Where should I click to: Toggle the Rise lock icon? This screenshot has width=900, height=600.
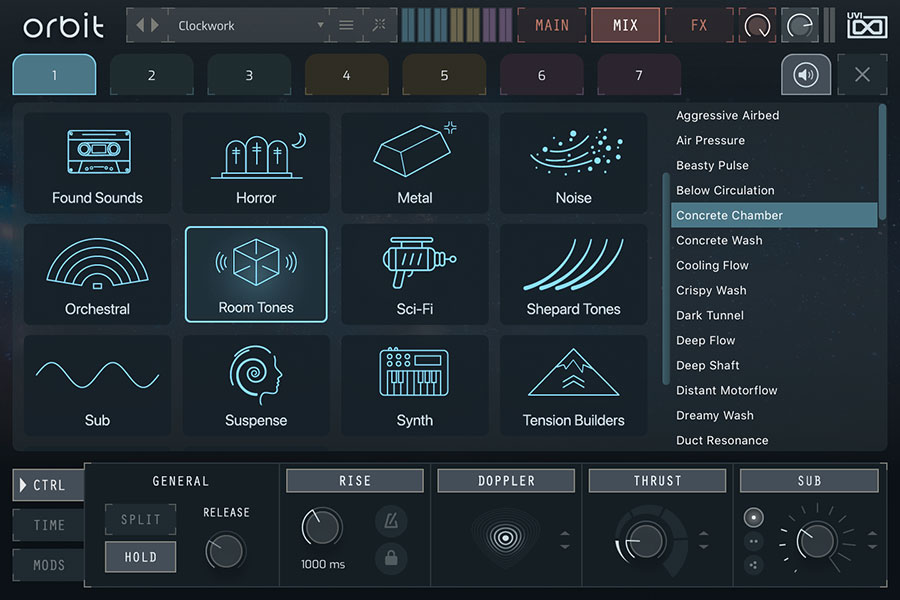(390, 558)
